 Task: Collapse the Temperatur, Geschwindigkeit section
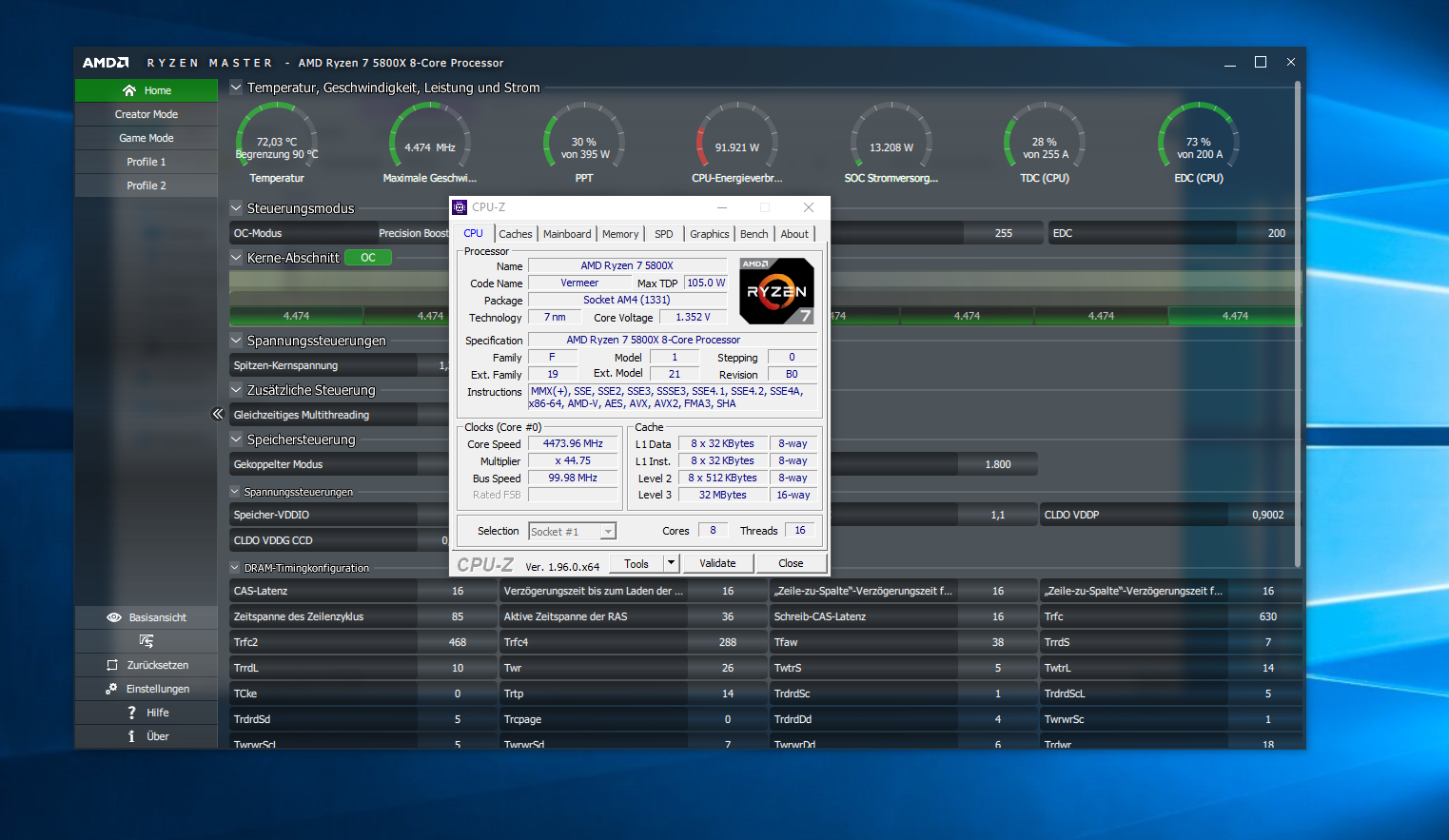[236, 87]
